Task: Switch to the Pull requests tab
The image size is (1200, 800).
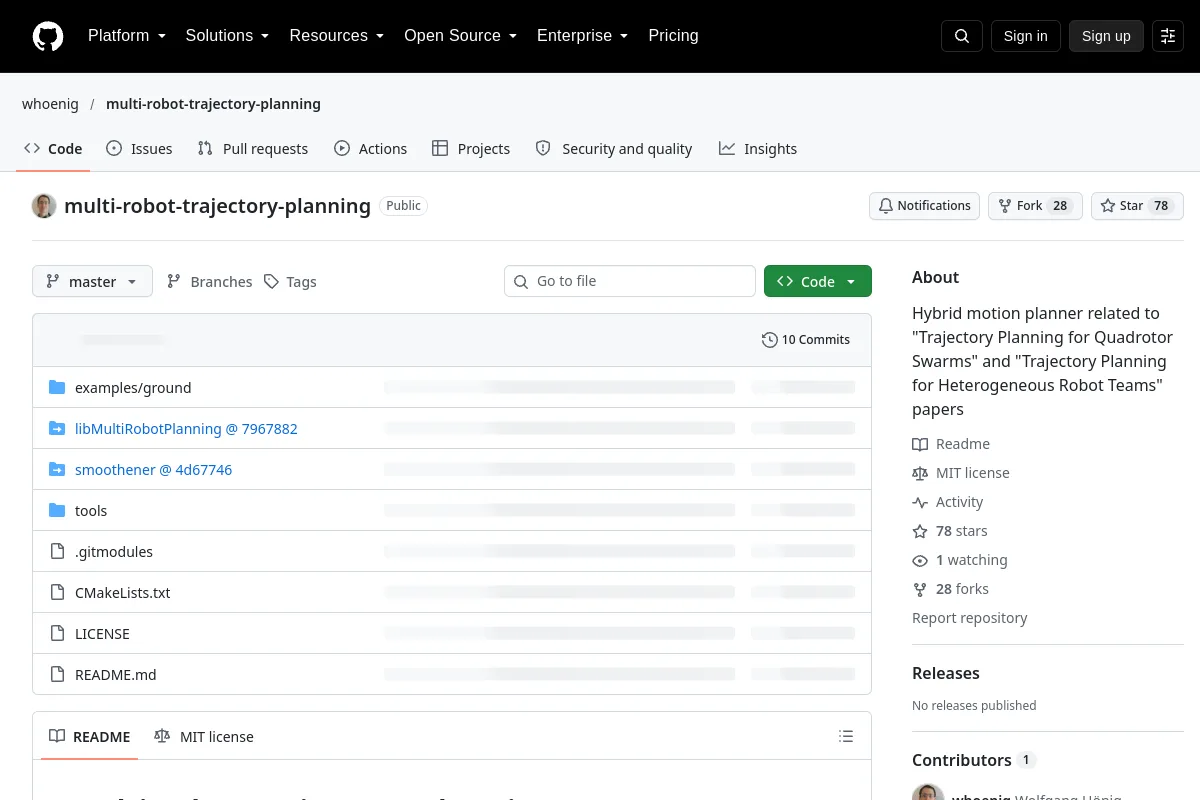Action: point(253,149)
